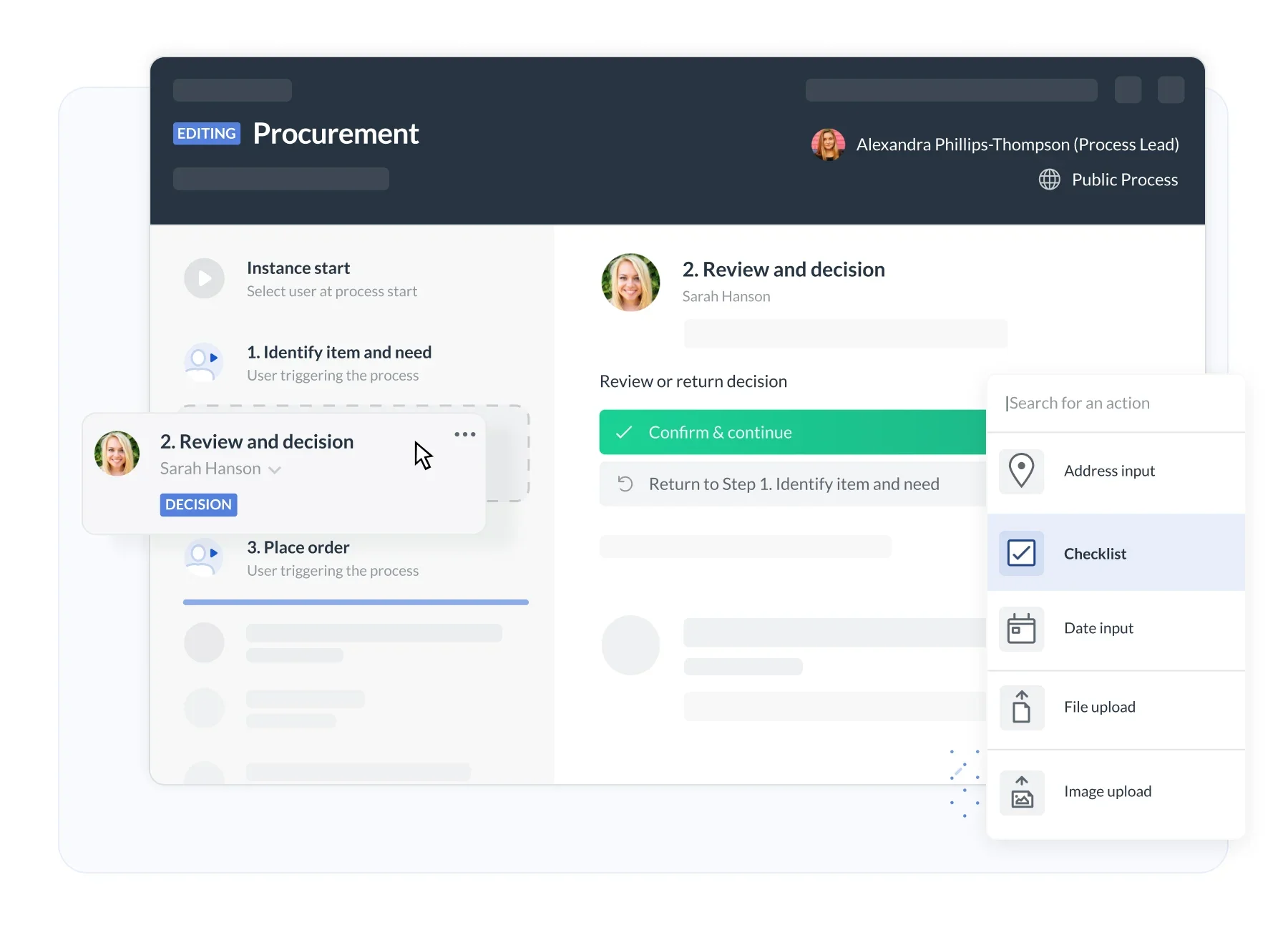
Task: Click the Instance start play icon
Action: point(204,278)
